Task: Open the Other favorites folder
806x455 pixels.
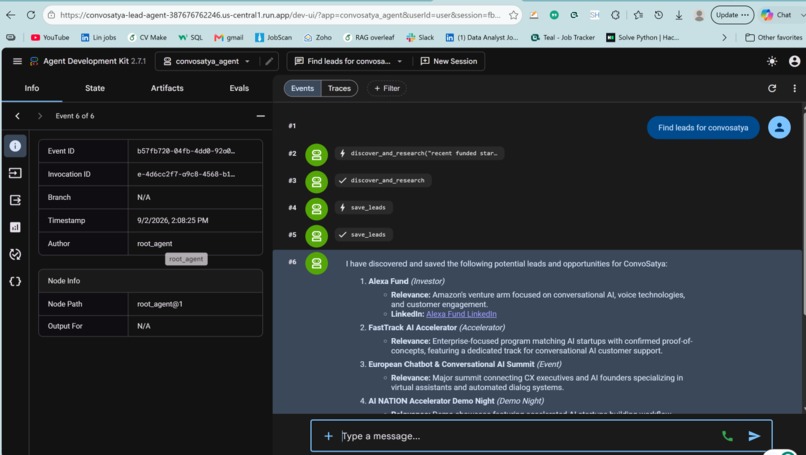Action: pos(774,38)
